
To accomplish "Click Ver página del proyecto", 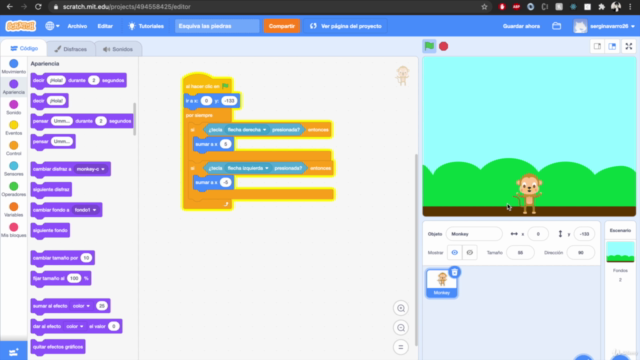I will [345, 26].
